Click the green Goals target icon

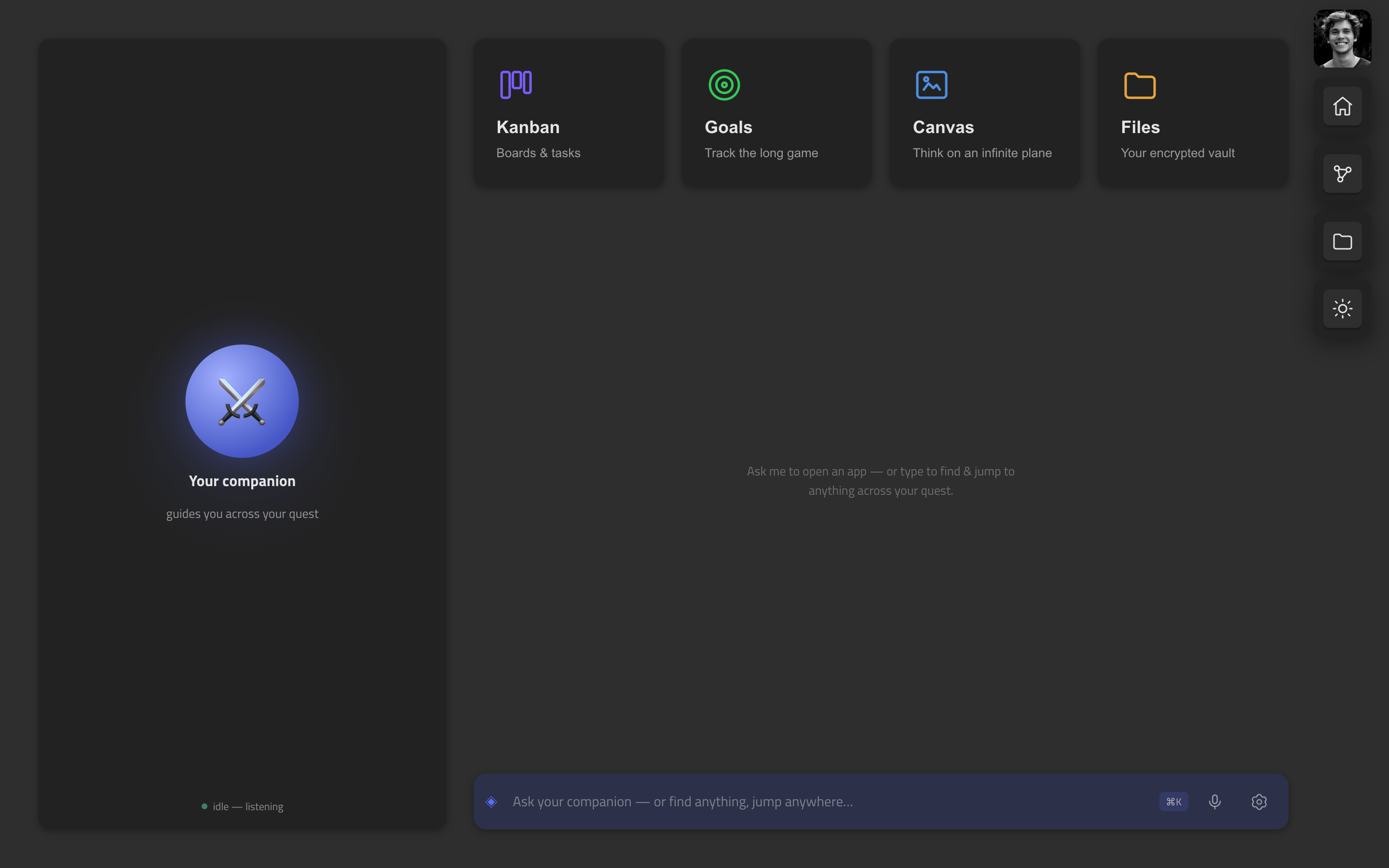pos(724,84)
